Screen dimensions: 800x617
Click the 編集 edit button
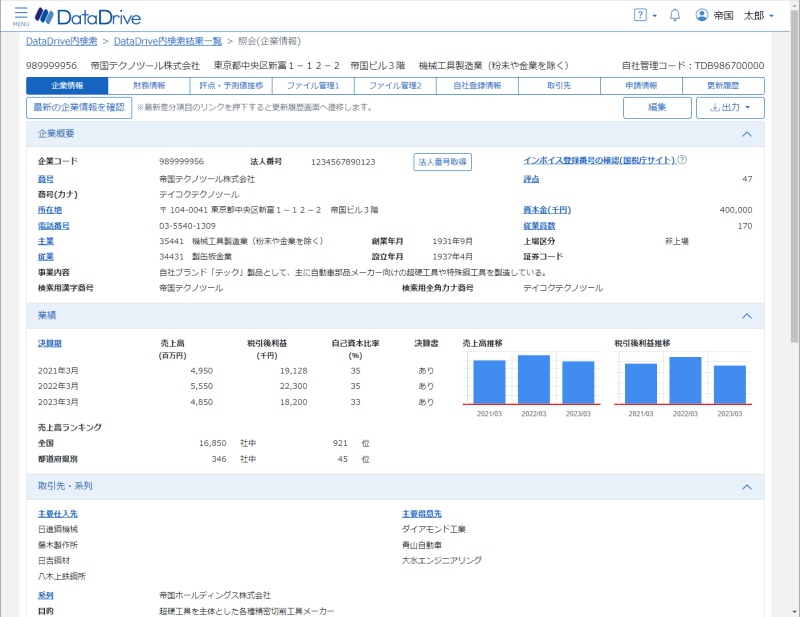(657, 108)
